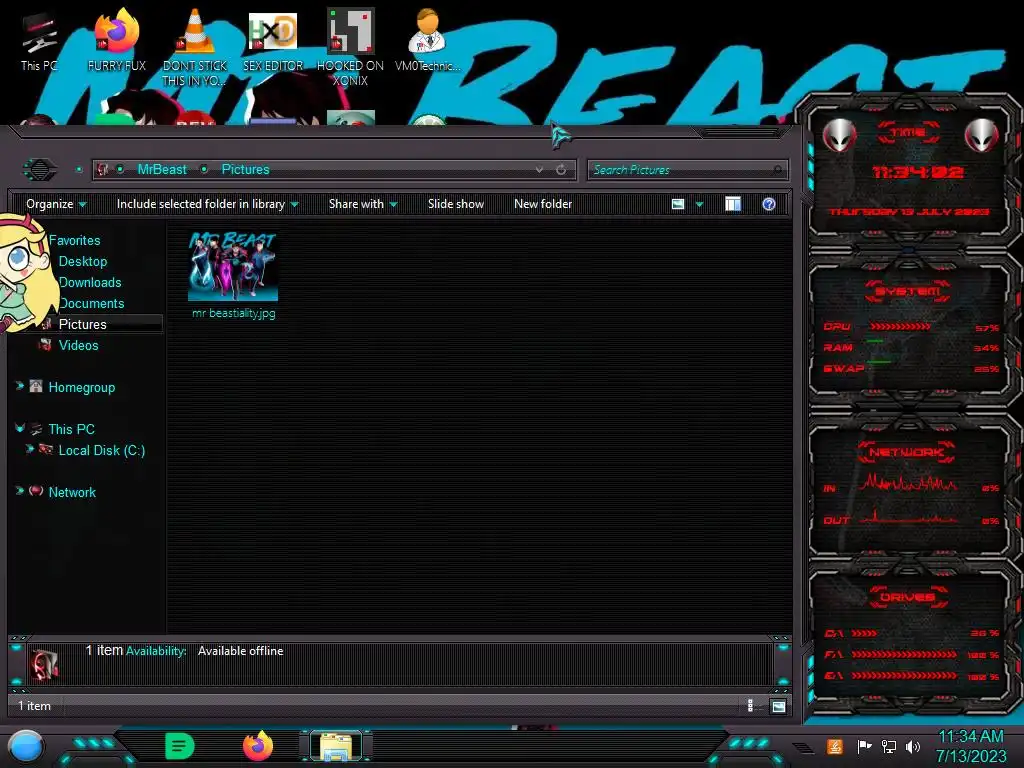Open Explorer help icon

(x=769, y=204)
